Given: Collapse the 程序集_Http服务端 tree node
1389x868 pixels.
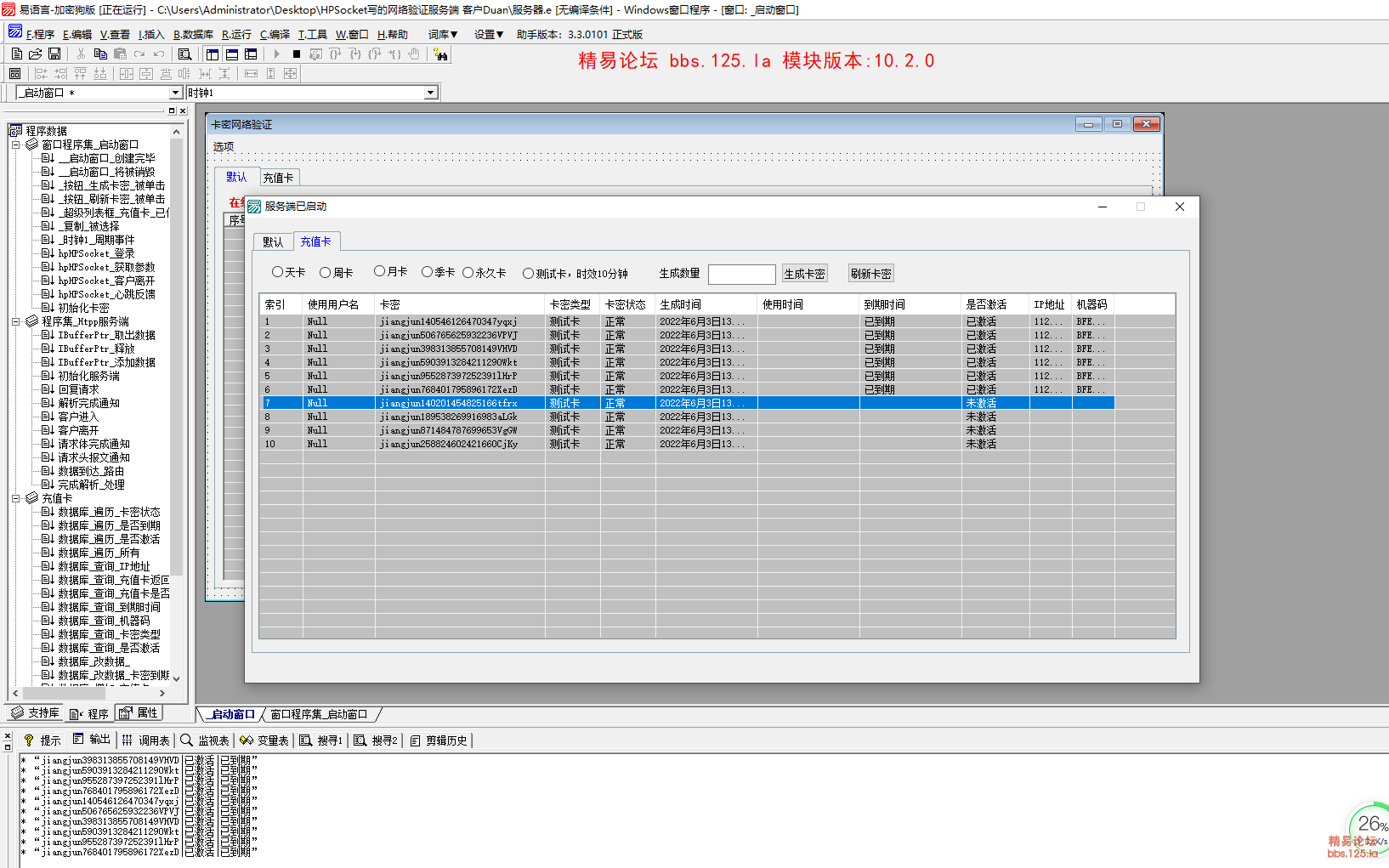Looking at the screenshot, I should pyautogui.click(x=15, y=321).
